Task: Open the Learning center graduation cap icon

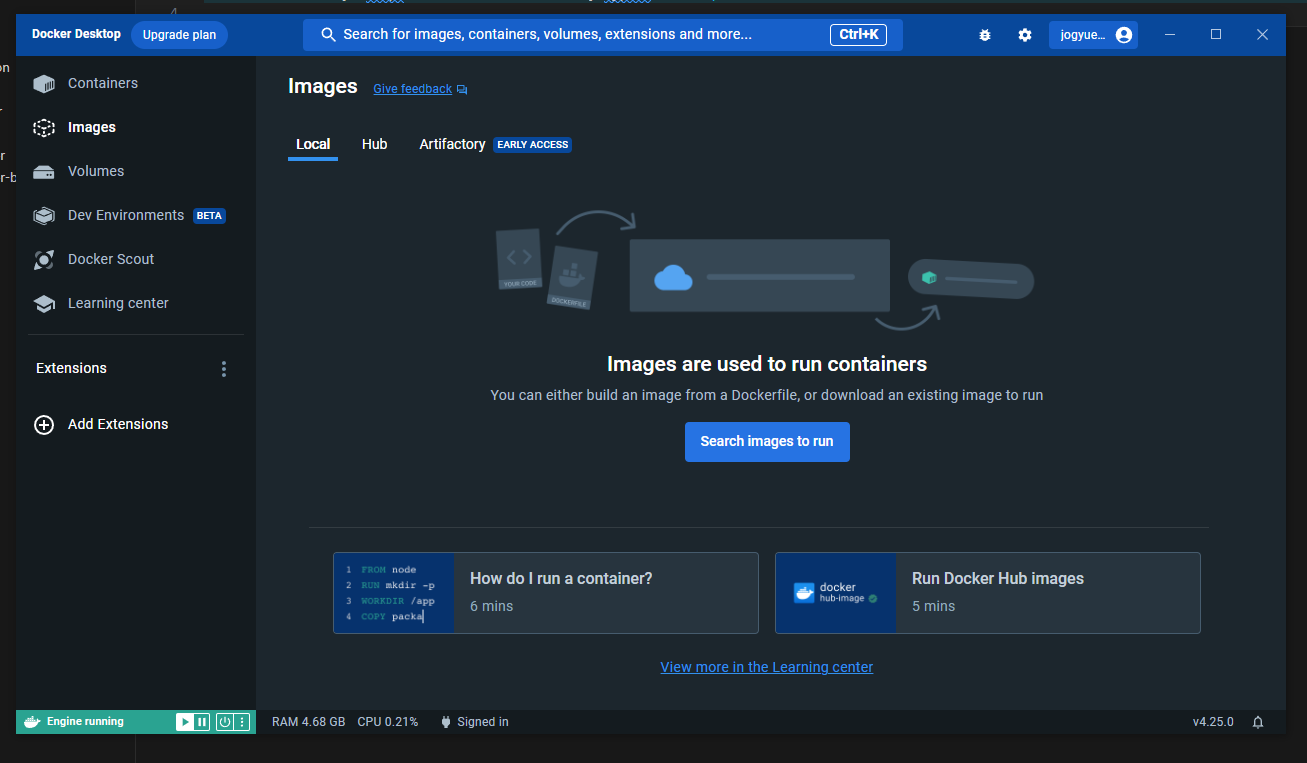Action: tap(44, 304)
